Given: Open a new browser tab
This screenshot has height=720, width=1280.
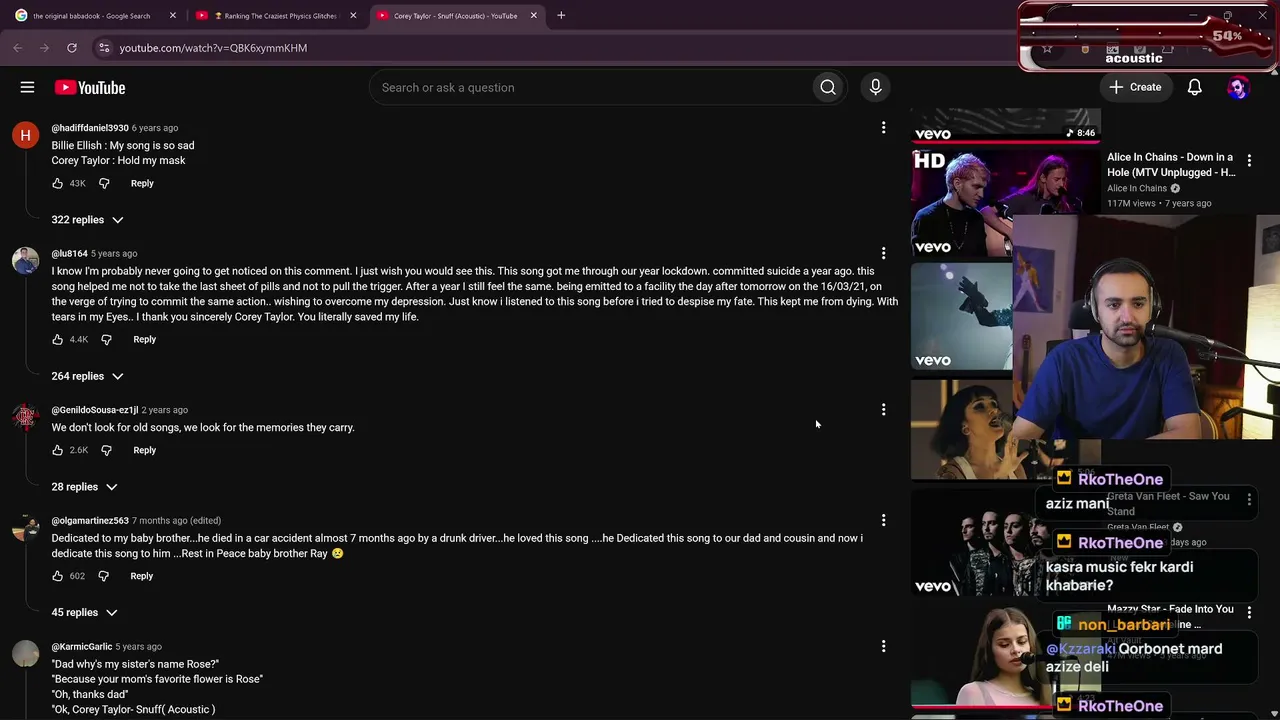Looking at the screenshot, I should [561, 15].
